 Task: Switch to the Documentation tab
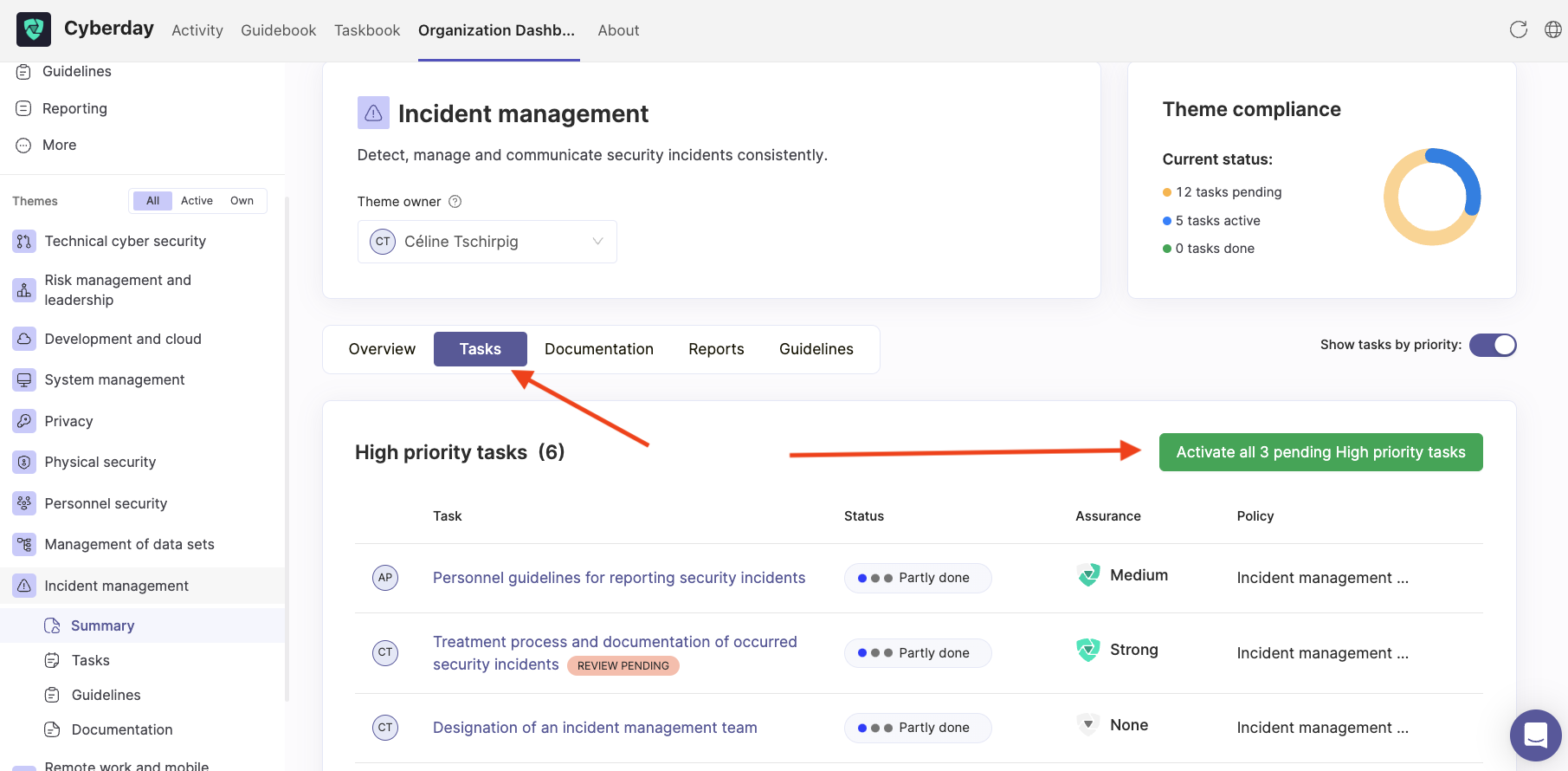coord(599,349)
